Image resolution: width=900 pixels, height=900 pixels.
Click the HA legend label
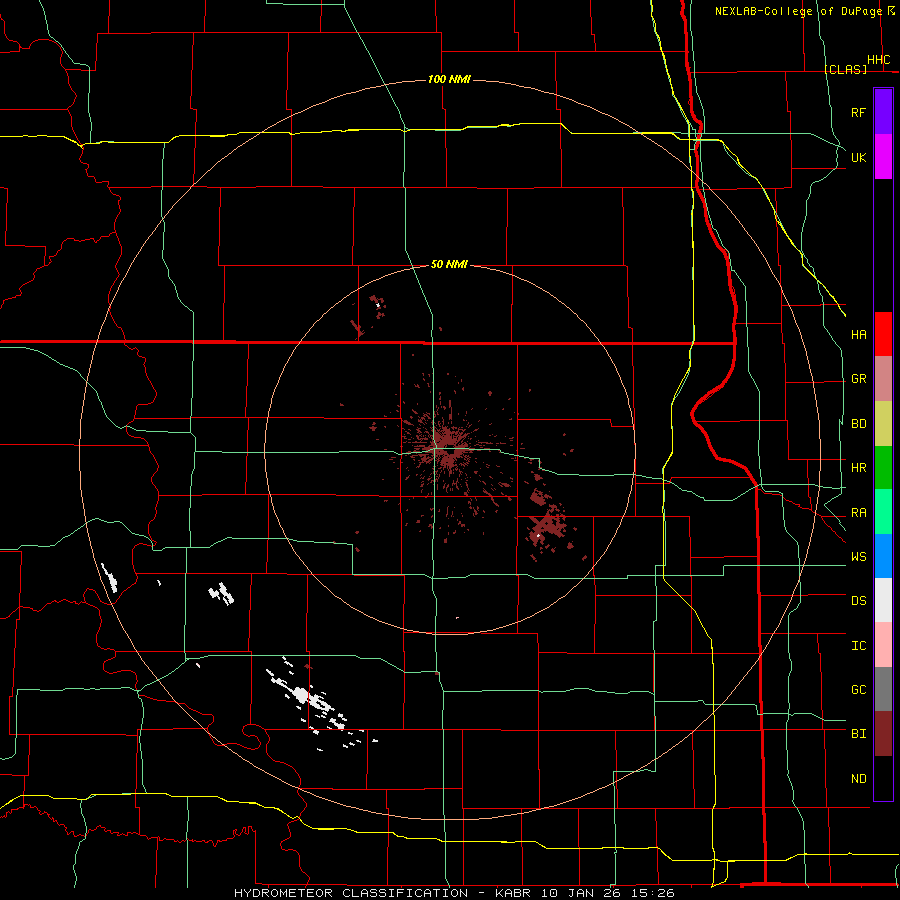(859, 334)
